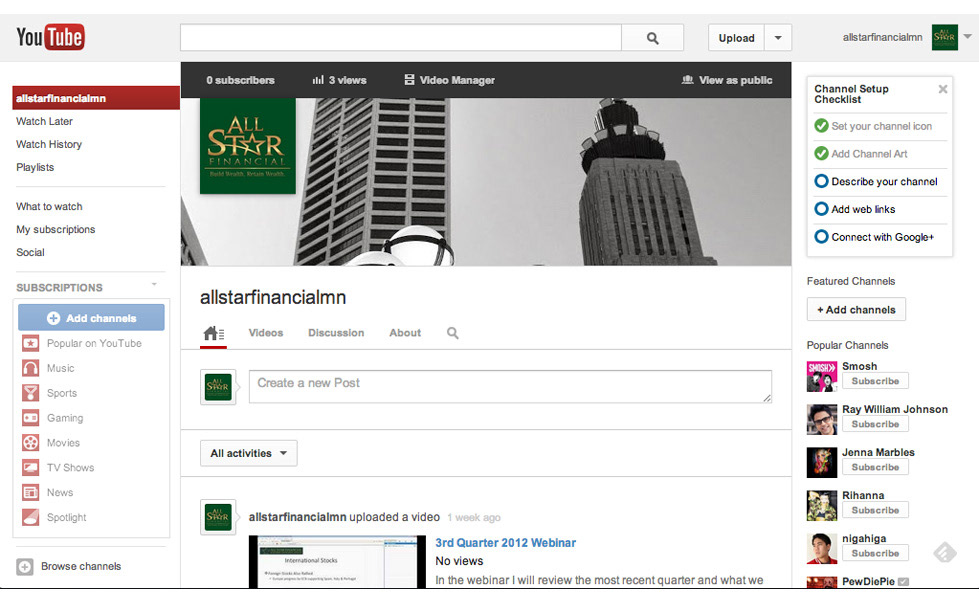Switch to the Videos tab

pos(266,333)
